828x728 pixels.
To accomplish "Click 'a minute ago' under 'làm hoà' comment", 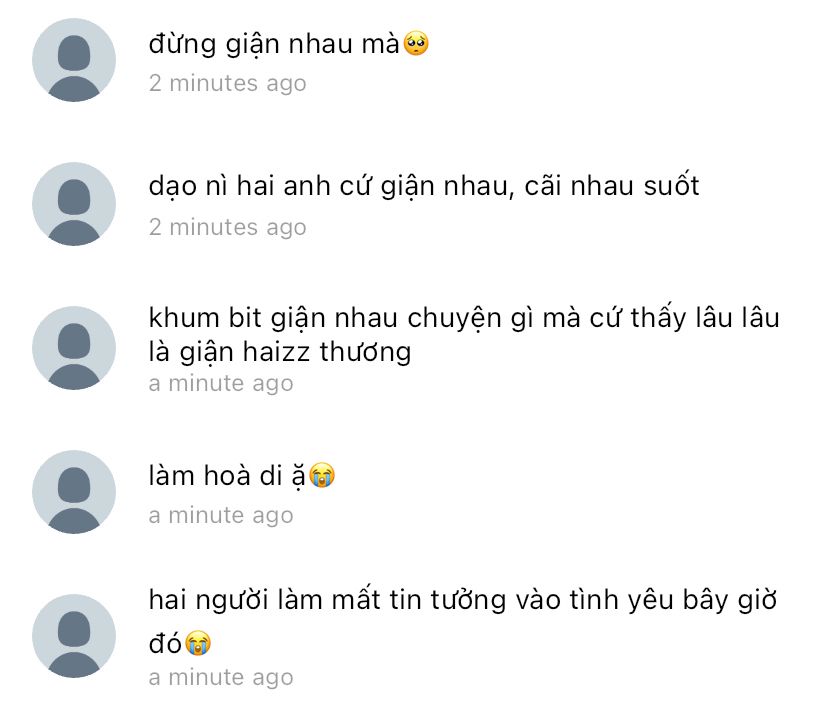I will [221, 516].
